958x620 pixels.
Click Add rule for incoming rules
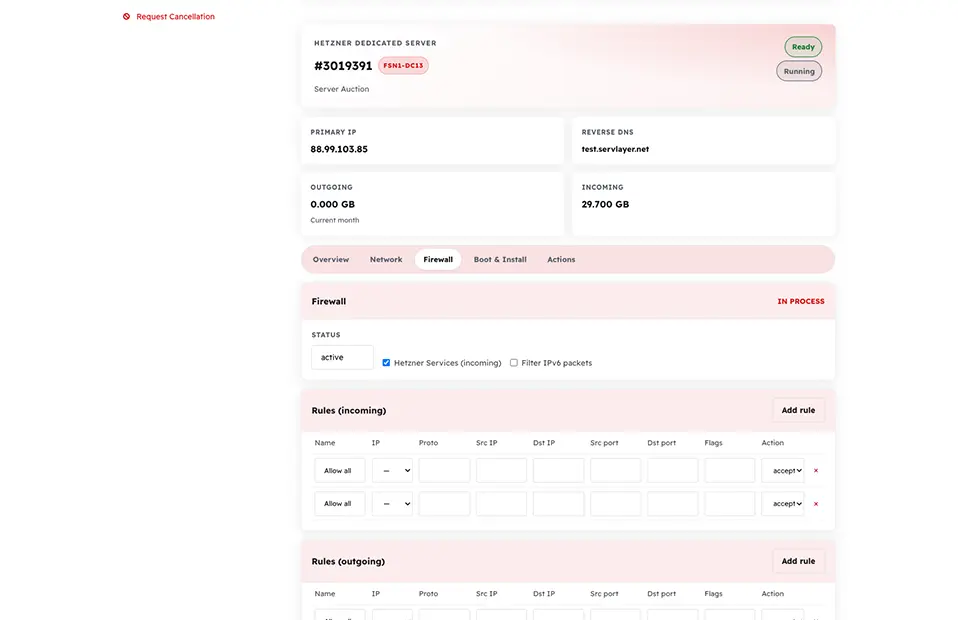point(798,410)
